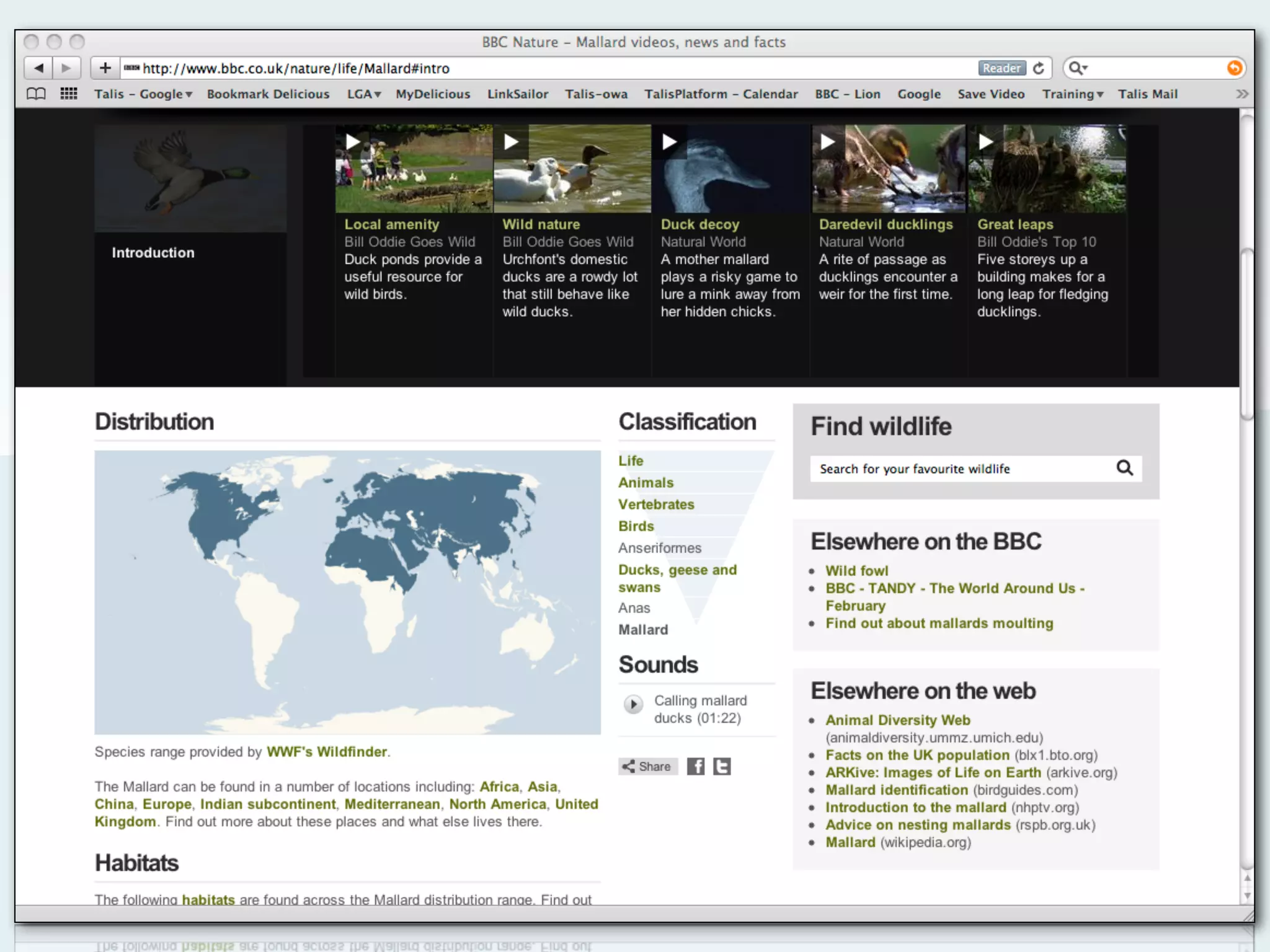Open Top Sites grid icon
This screenshot has width=1270, height=952.
tap(68, 94)
